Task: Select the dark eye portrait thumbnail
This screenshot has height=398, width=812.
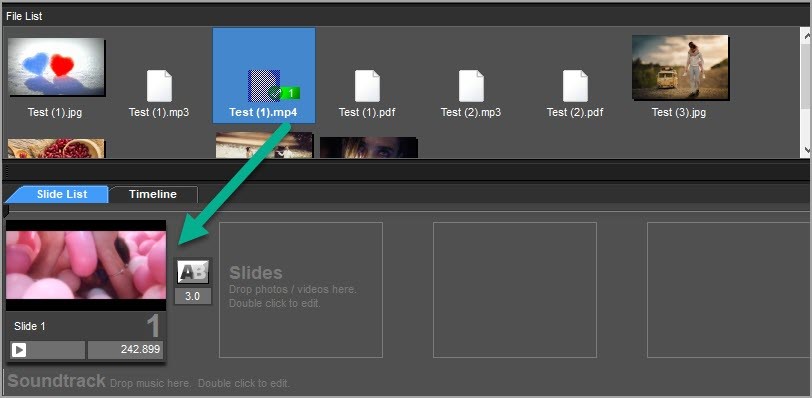Action: (369, 148)
